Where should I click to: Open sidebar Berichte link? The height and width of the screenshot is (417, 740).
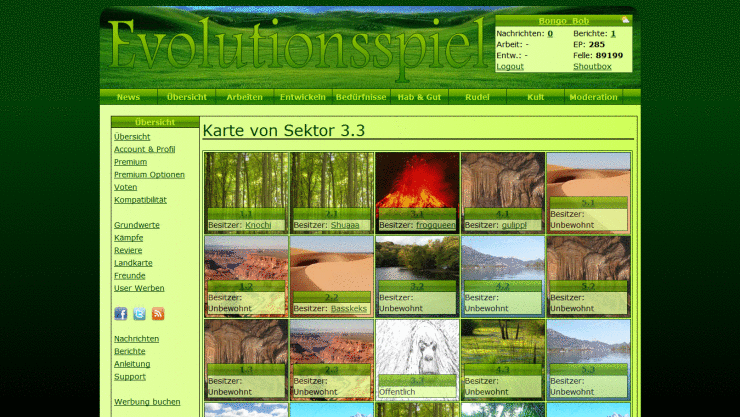pos(130,351)
